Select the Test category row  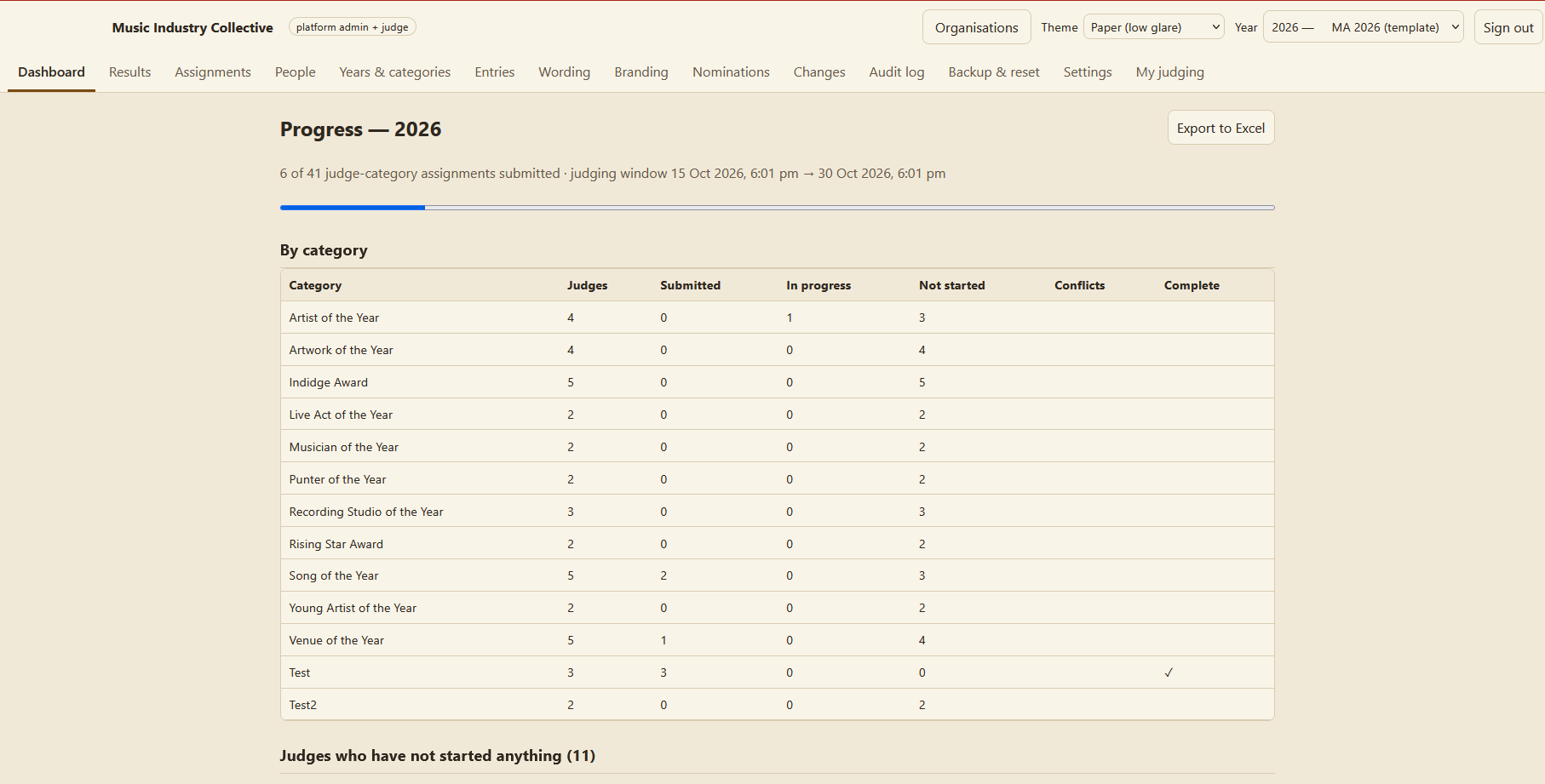(777, 672)
